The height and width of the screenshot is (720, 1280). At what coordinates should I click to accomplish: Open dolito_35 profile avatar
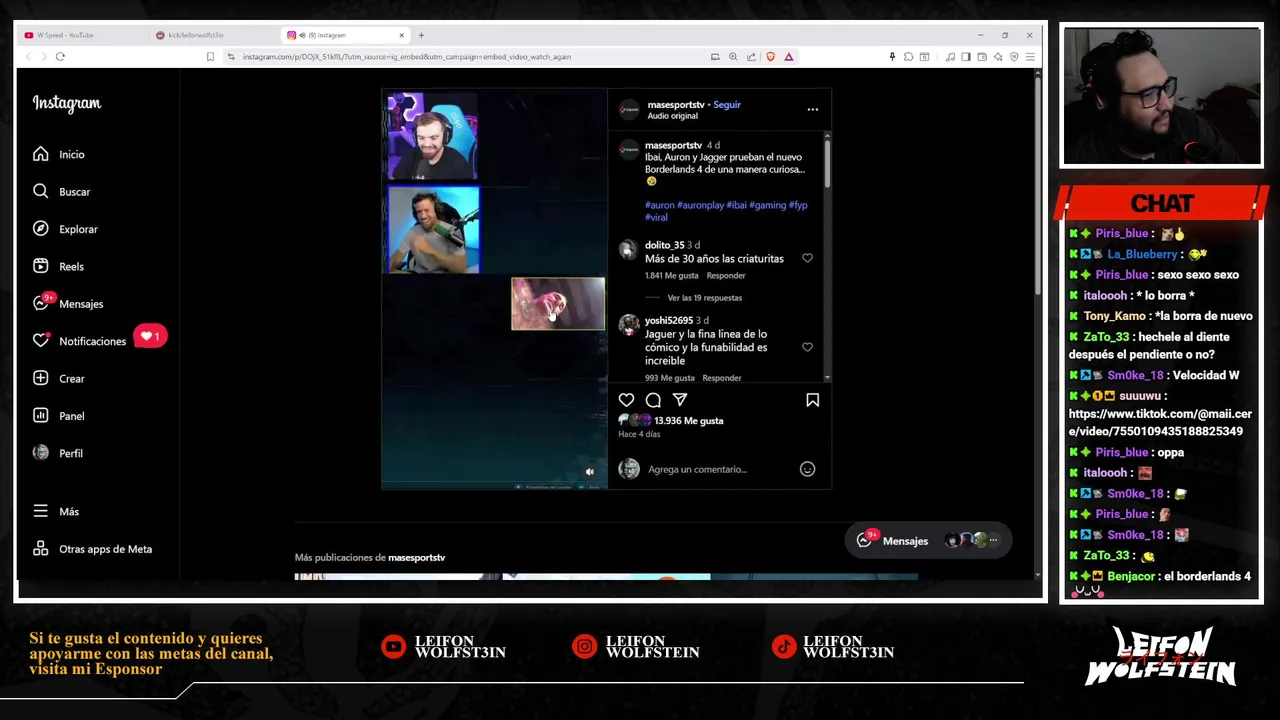click(627, 250)
